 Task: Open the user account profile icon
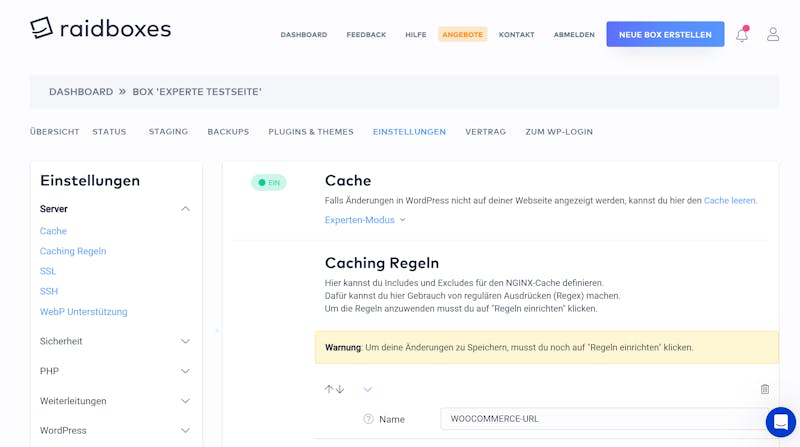click(x=773, y=34)
